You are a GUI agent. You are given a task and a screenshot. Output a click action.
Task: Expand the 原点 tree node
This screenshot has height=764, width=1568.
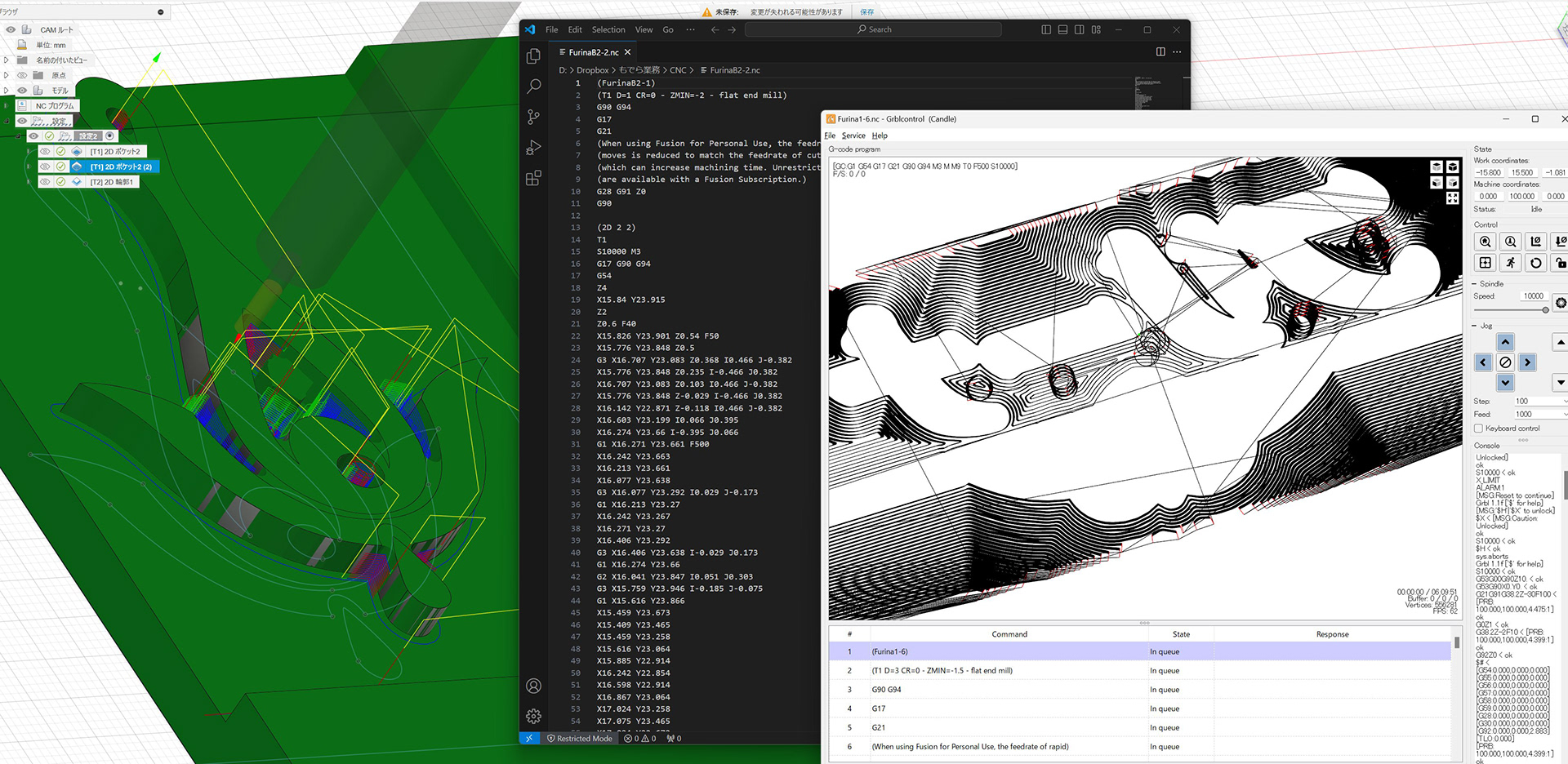pyautogui.click(x=6, y=75)
